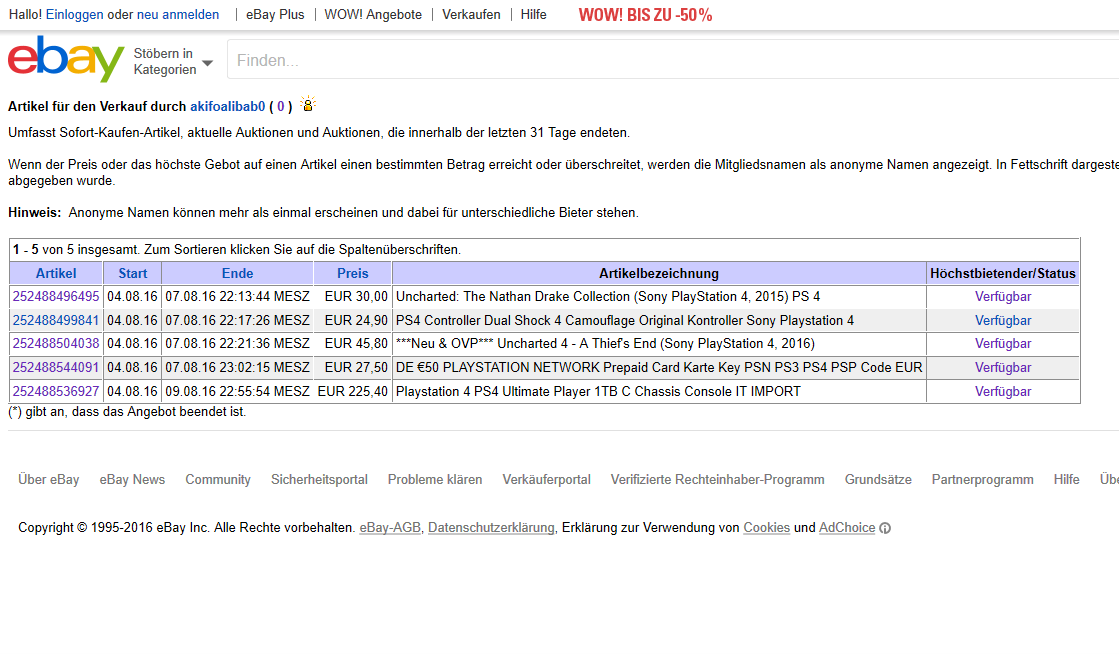Click end time 07.08.16 22:13:44 MESZ
Screen dimensions: 1119x654
tap(238, 296)
